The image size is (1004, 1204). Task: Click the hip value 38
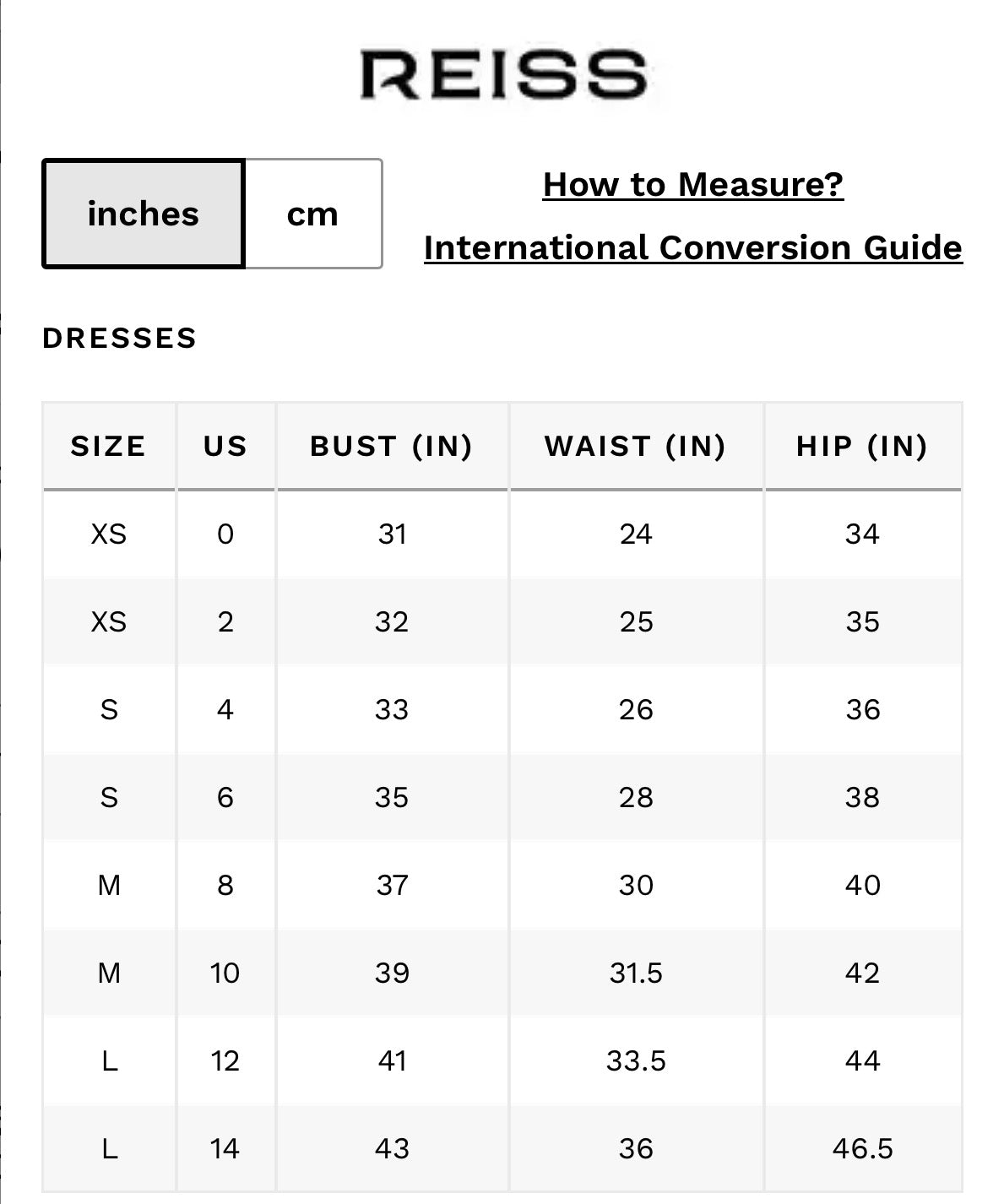[x=863, y=797]
